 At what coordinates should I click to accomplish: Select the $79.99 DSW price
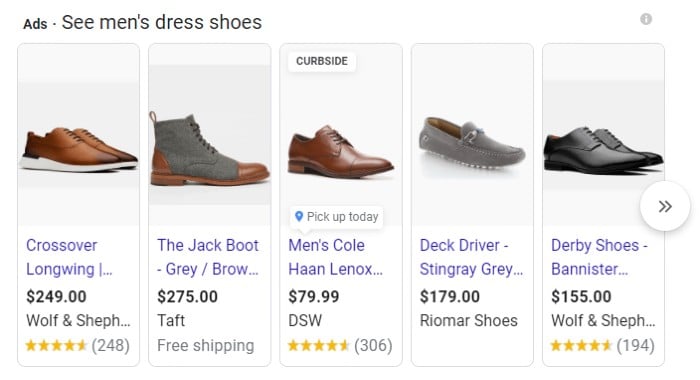pyautogui.click(x=314, y=296)
